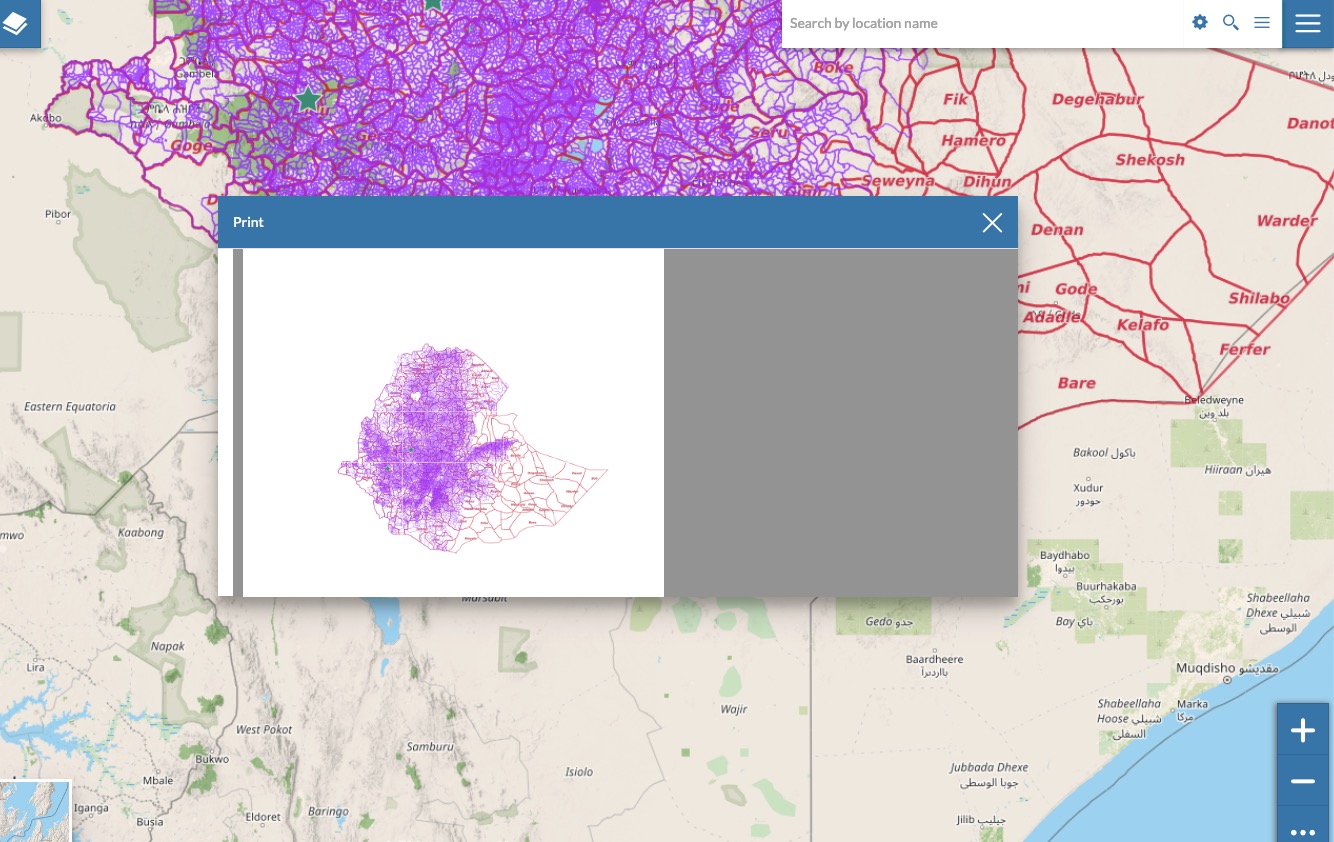Open the search options lines icon

pos(1262,22)
